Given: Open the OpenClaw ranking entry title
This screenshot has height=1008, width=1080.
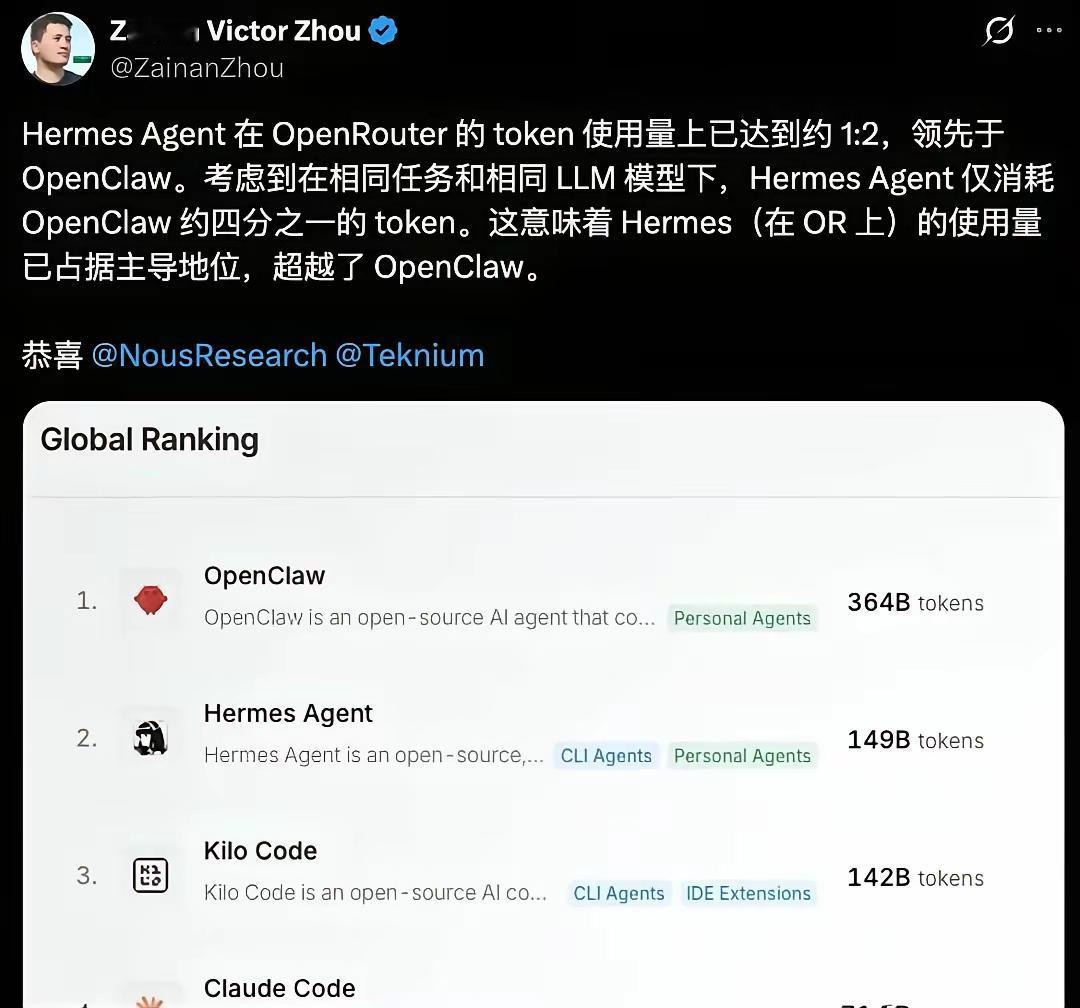Looking at the screenshot, I should (x=264, y=576).
